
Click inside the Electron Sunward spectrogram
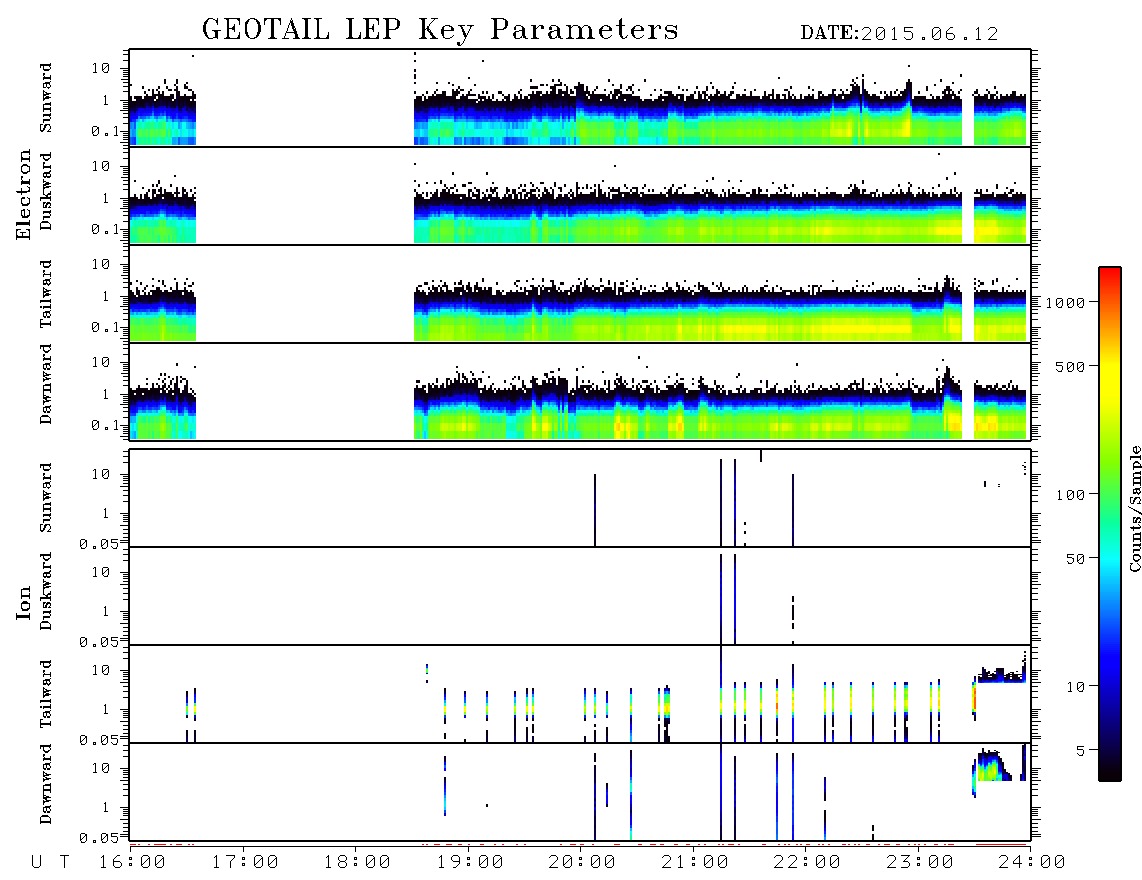click(x=580, y=98)
